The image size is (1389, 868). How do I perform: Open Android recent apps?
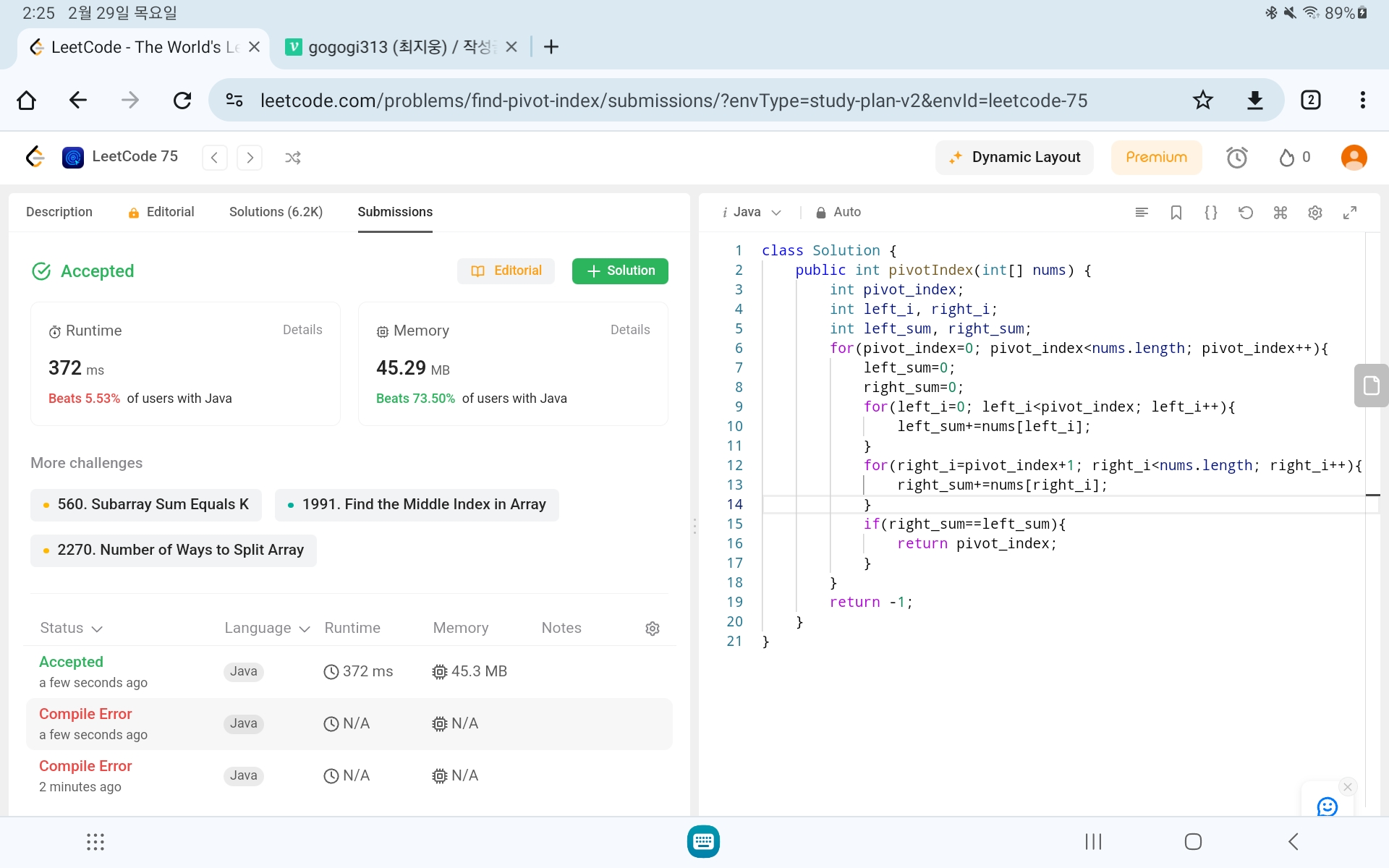click(1093, 842)
